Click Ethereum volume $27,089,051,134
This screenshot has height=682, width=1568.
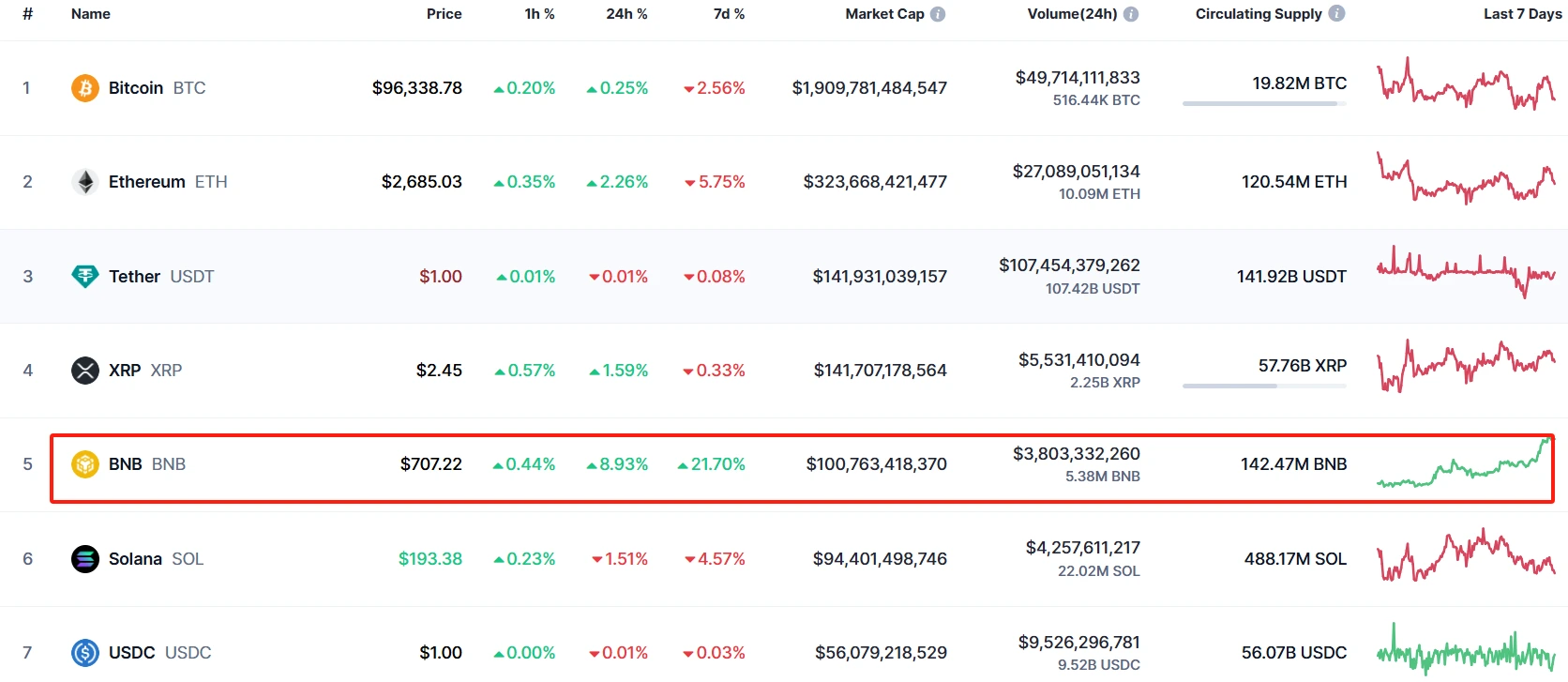1077,172
